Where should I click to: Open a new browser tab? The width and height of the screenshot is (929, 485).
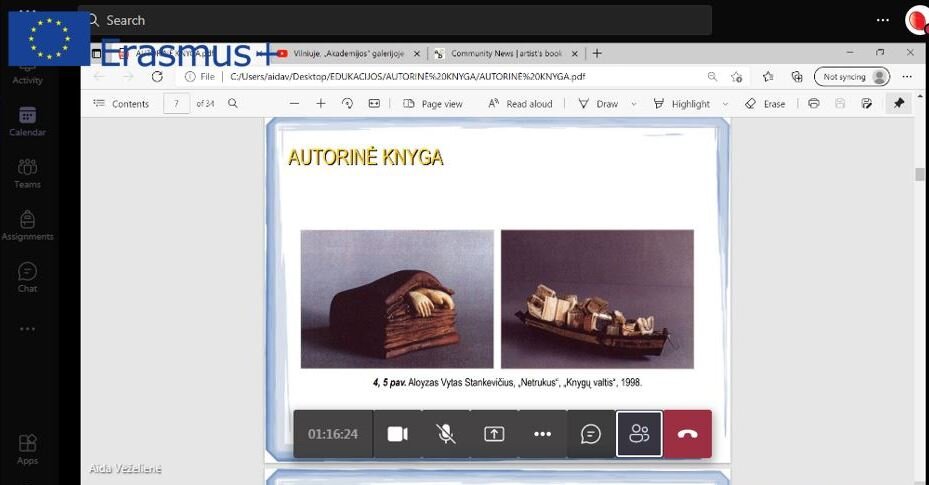[597, 53]
